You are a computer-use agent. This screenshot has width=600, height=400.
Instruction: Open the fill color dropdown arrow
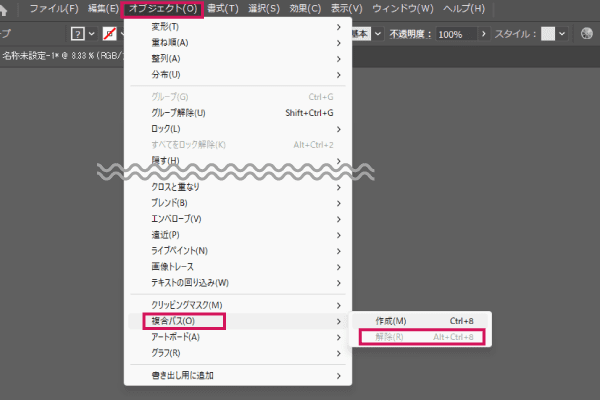click(x=91, y=34)
